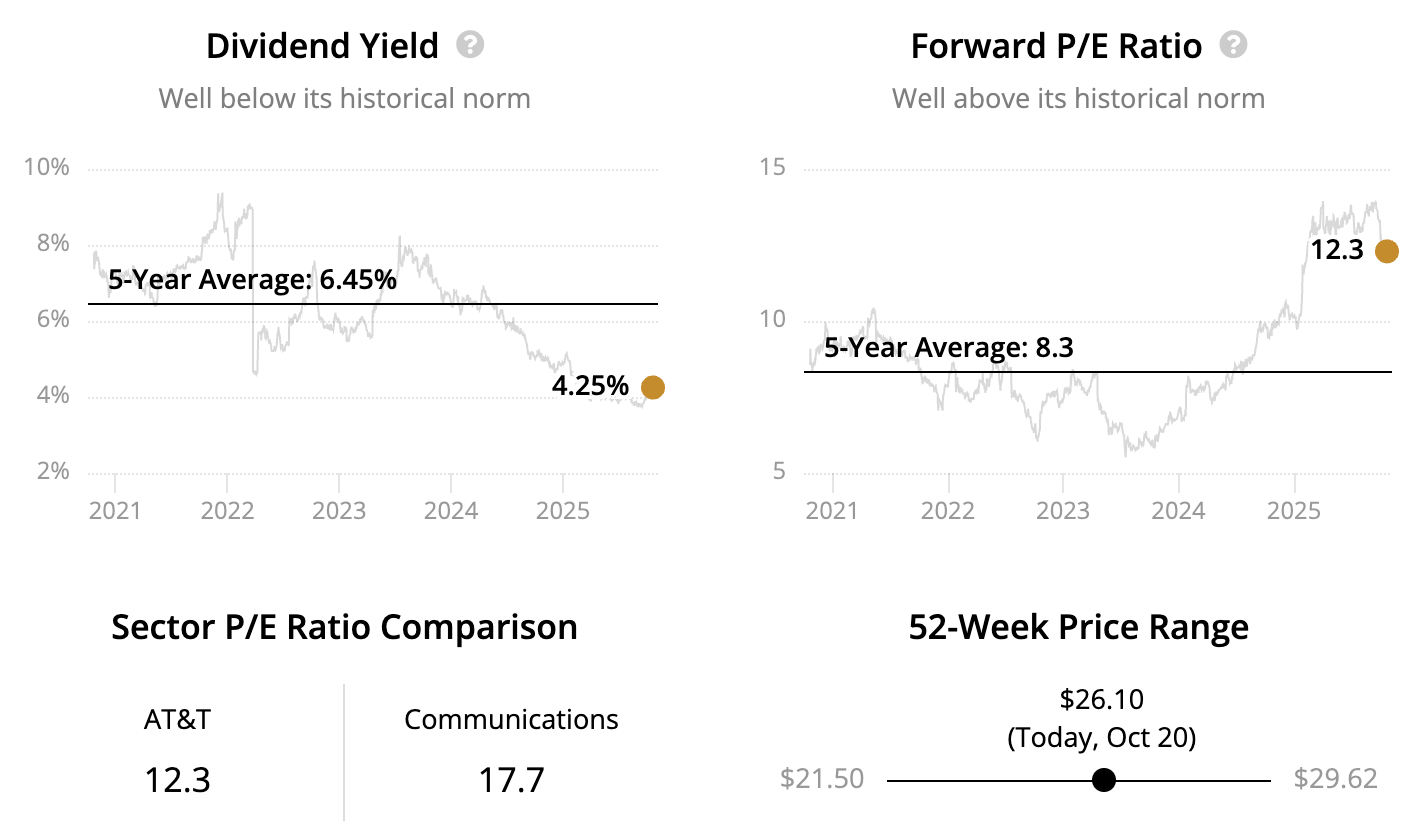Click the black dot on the price range

pos(1104,780)
